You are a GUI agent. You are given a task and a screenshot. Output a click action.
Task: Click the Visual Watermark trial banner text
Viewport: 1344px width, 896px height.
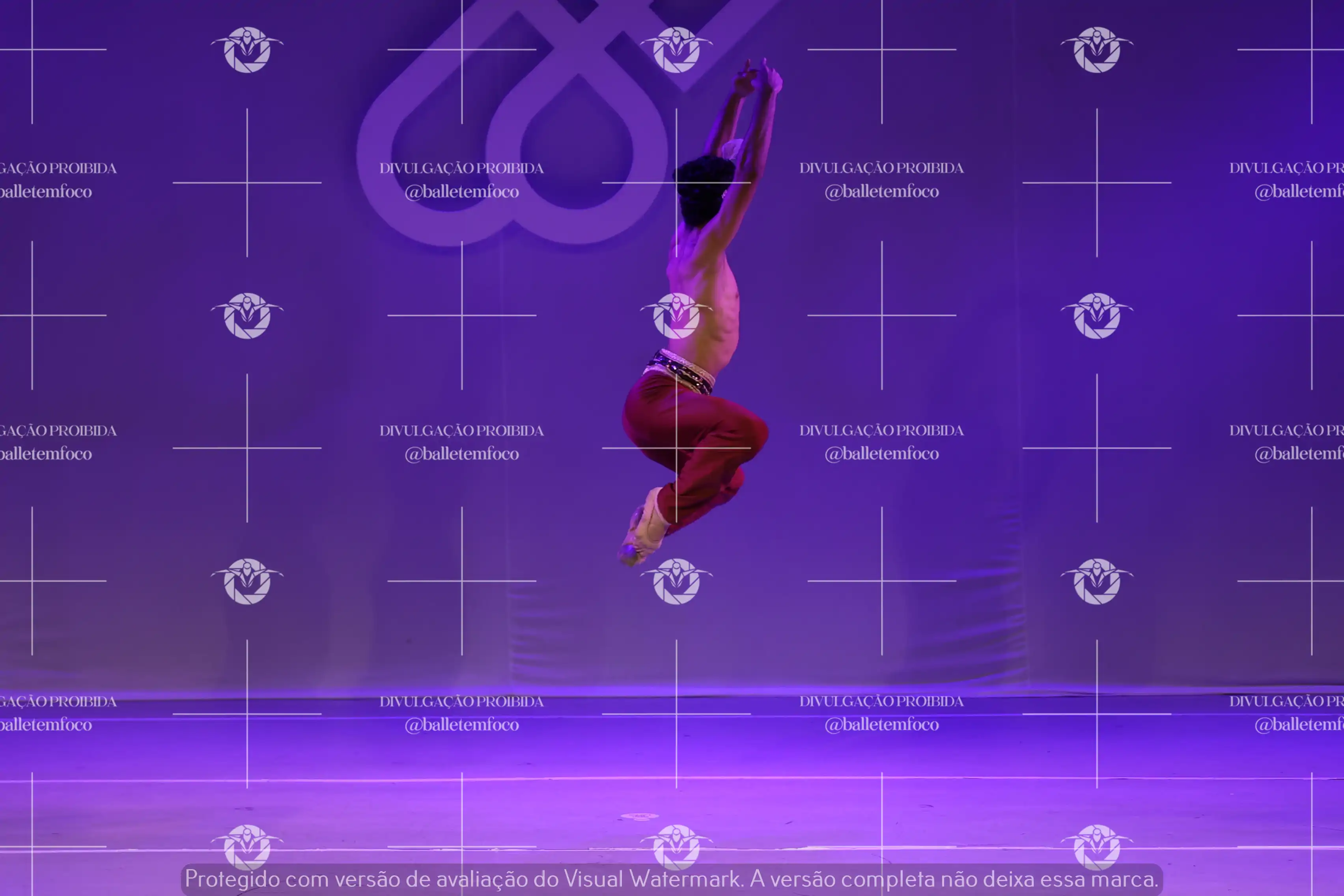coord(672,879)
